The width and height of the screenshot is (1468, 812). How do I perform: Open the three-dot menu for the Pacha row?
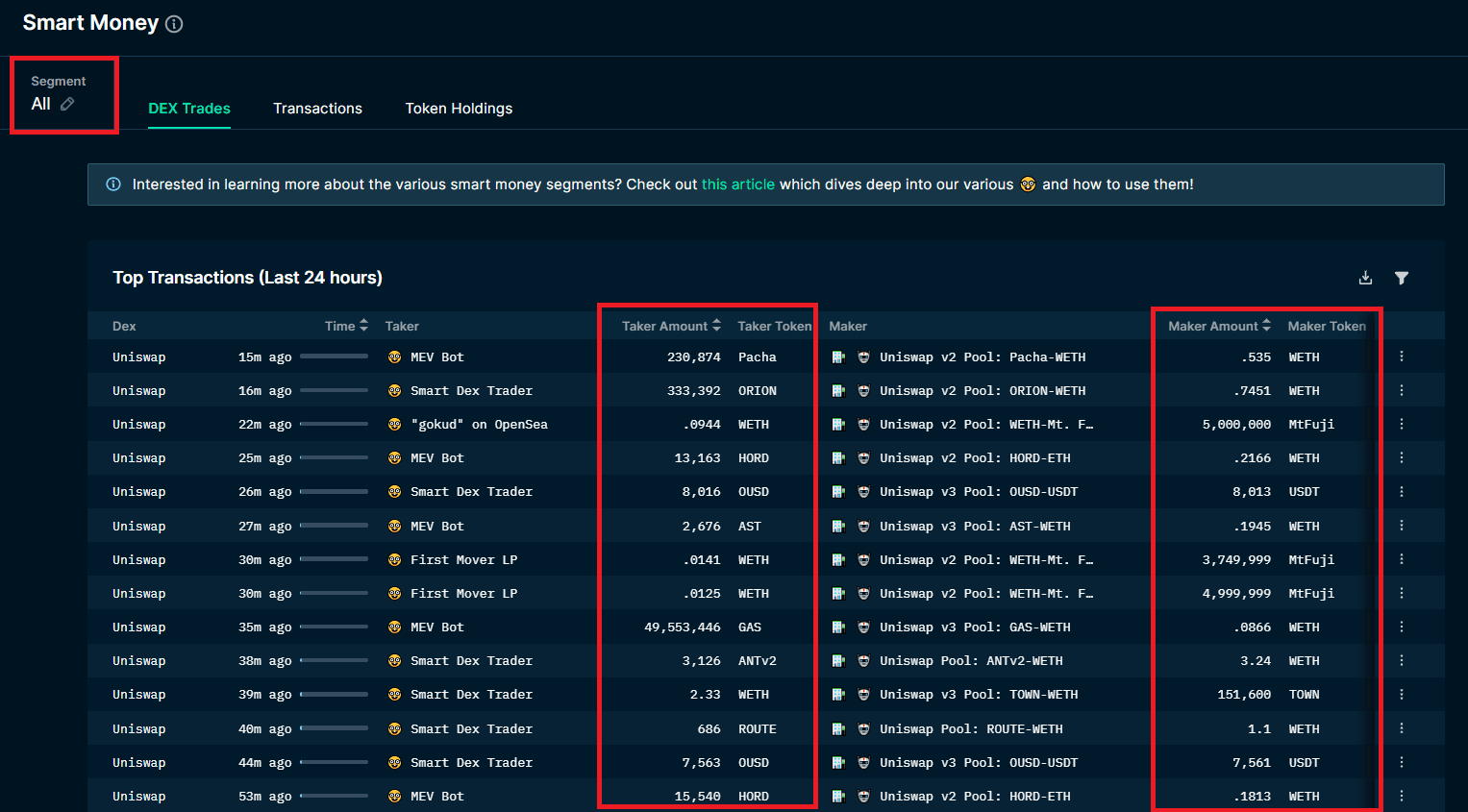(x=1402, y=357)
